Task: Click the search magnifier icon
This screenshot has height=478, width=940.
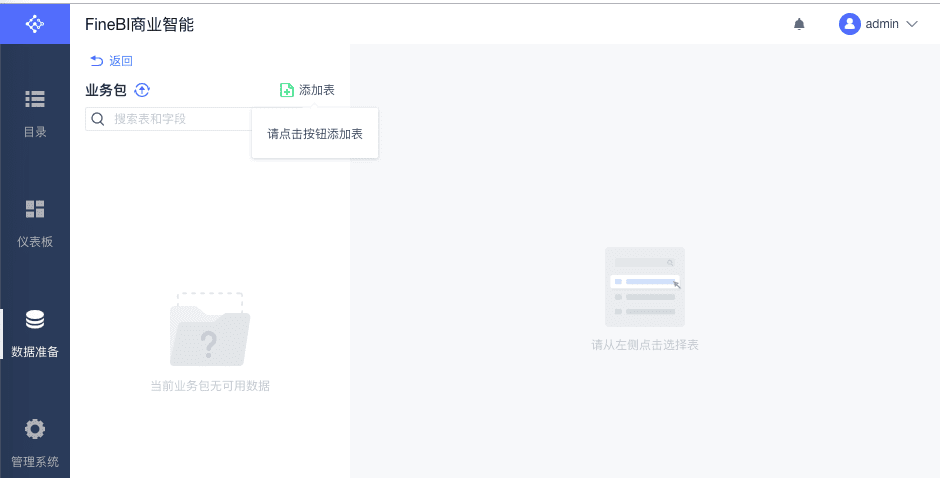Action: pos(98,119)
